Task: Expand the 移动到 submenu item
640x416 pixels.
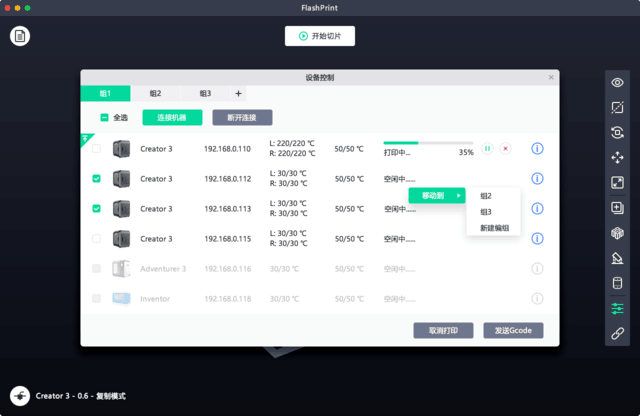Action: click(437, 196)
